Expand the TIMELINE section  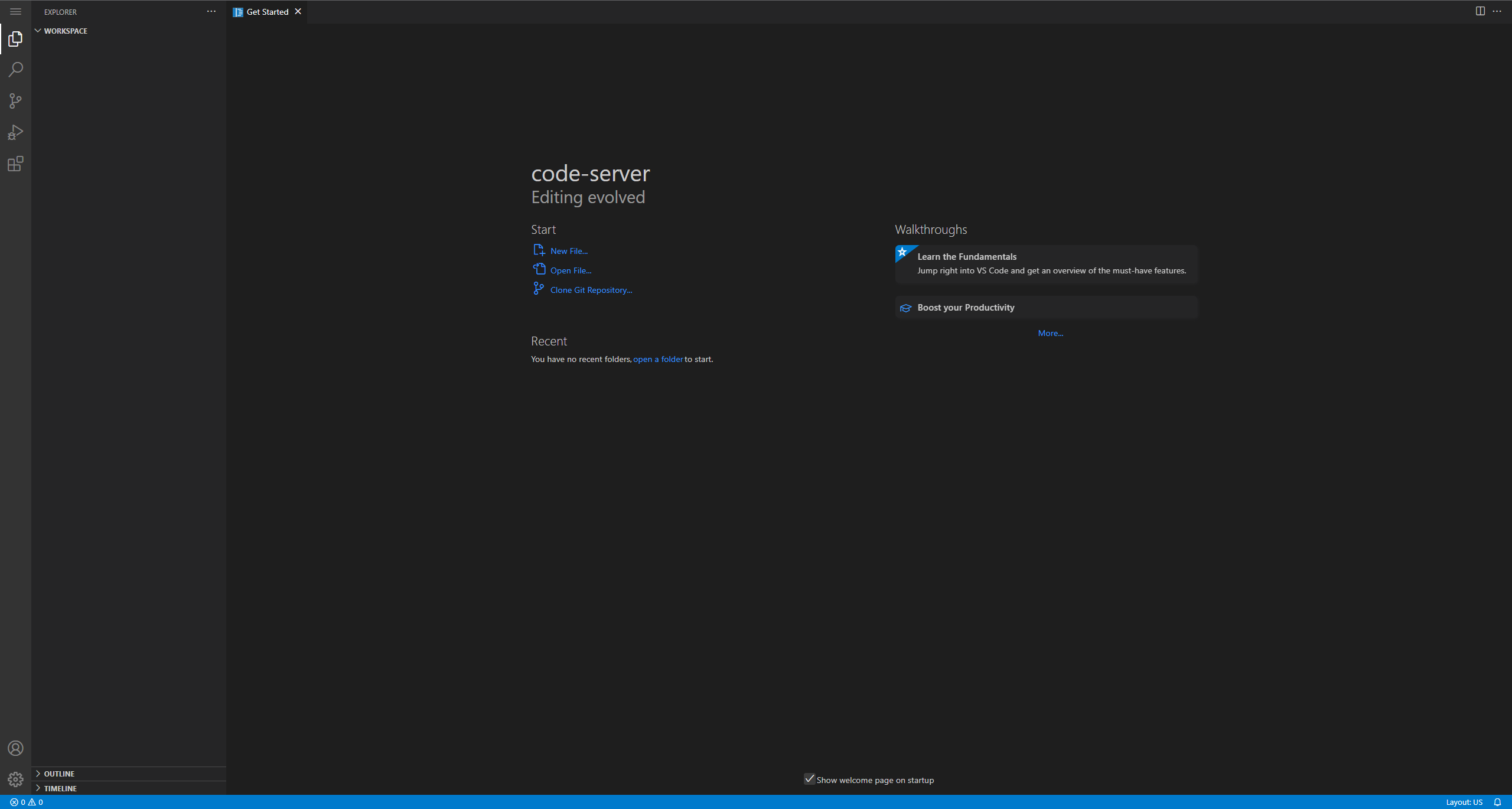[60, 788]
